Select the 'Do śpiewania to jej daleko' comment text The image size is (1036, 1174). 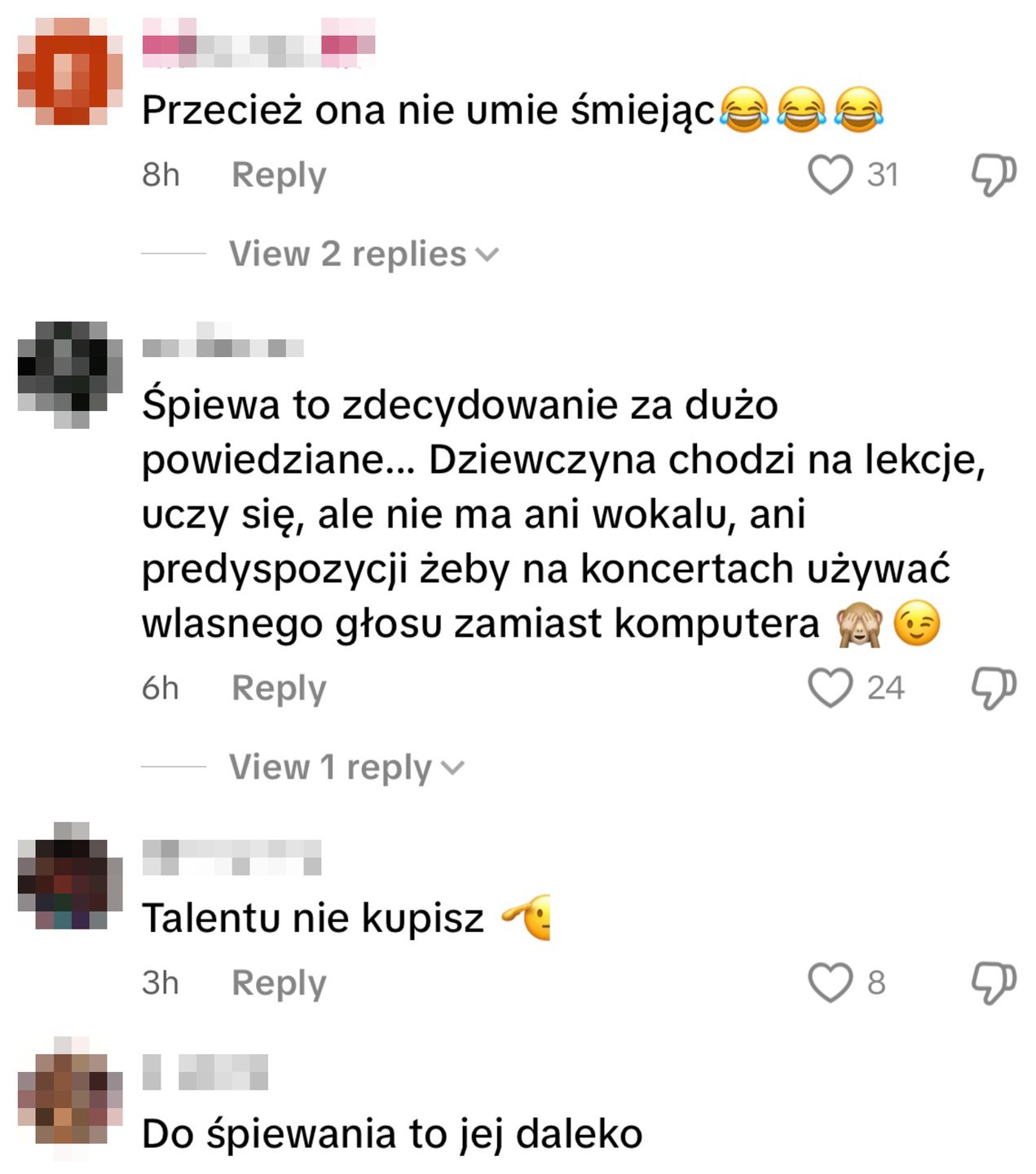(x=392, y=1134)
